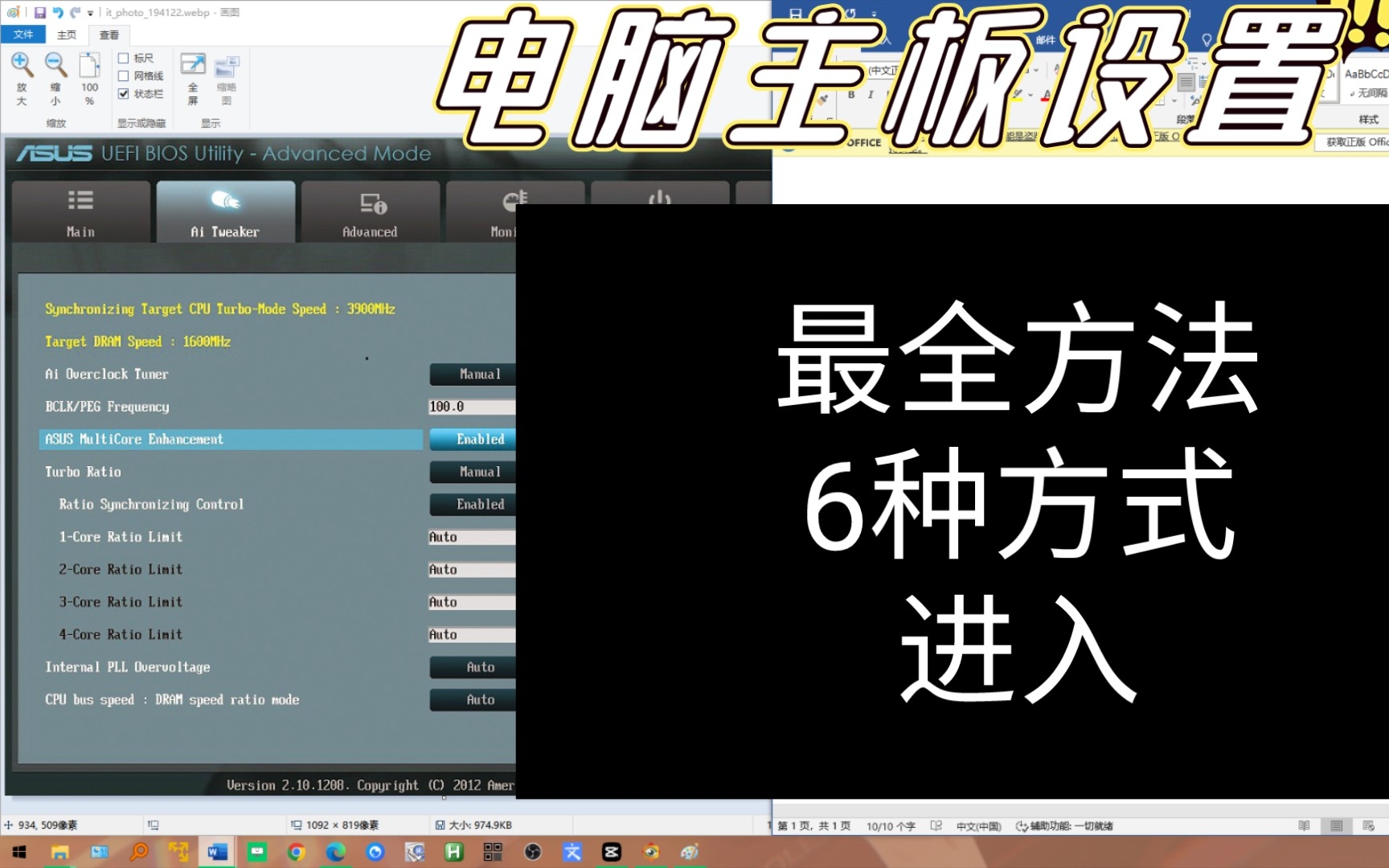The width and height of the screenshot is (1389, 868).
Task: Click the 2-Core Ratio Limit Auto field
Action: (472, 570)
